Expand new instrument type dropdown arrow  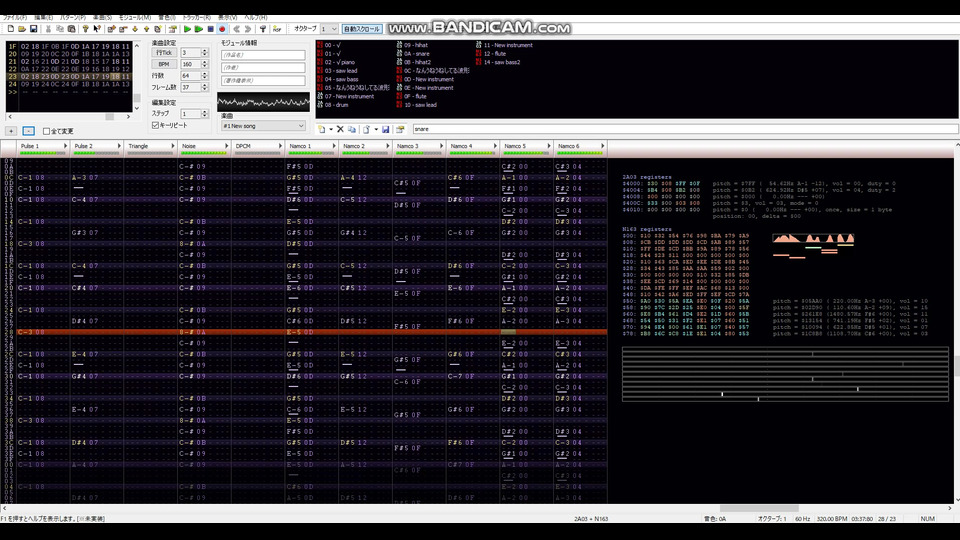pos(331,129)
